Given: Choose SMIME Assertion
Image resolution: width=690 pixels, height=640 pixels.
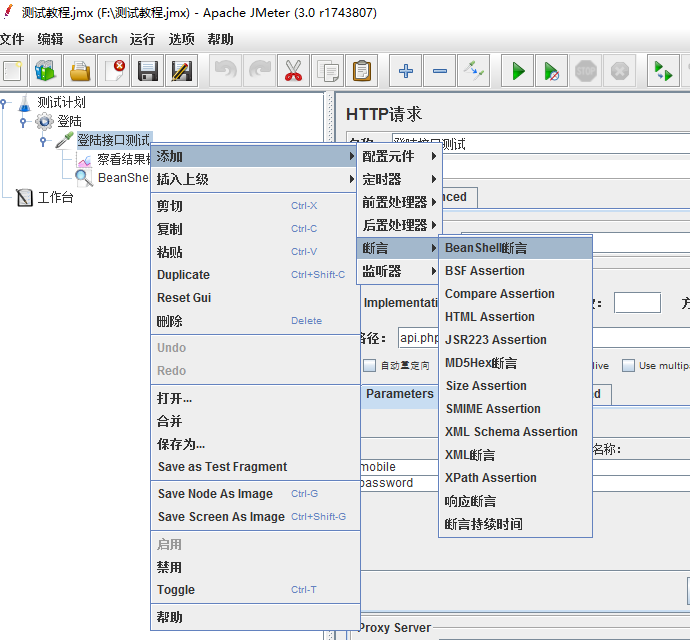Looking at the screenshot, I should (515, 408).
